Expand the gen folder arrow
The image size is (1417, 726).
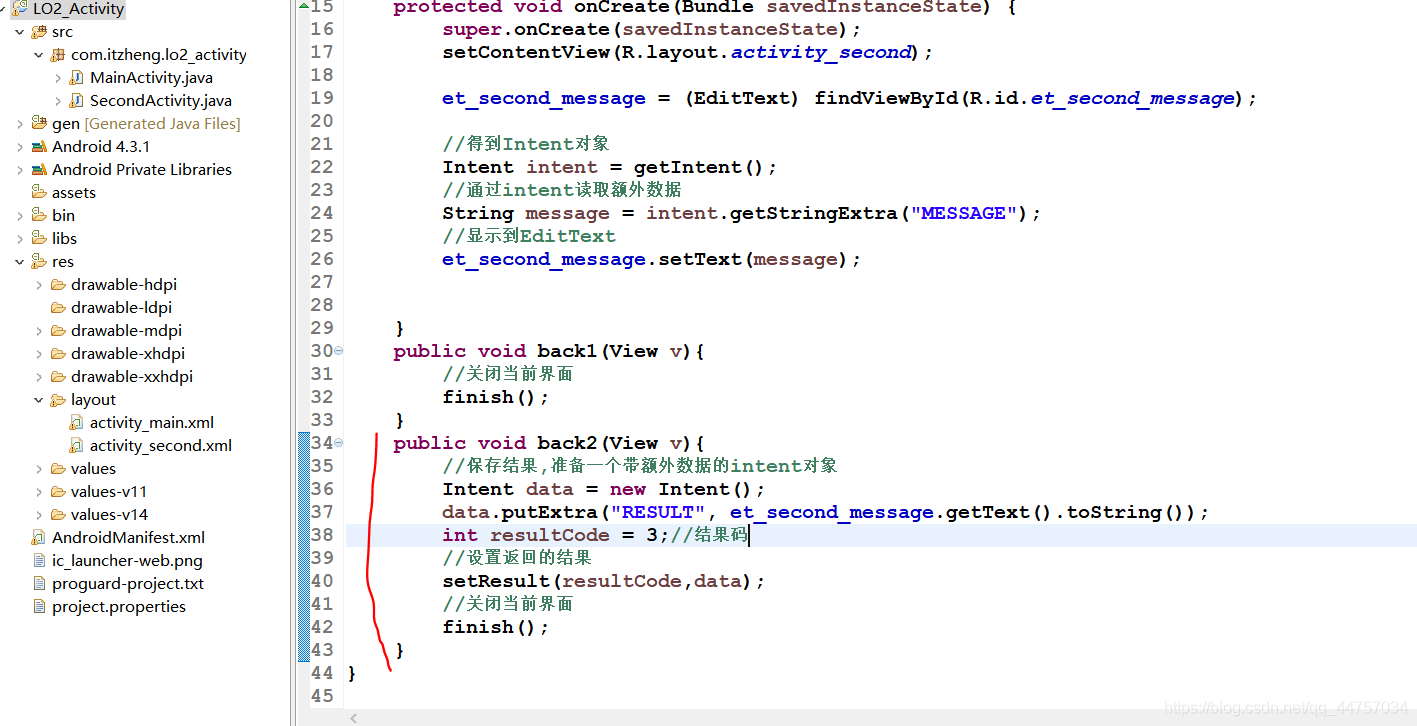(20, 124)
